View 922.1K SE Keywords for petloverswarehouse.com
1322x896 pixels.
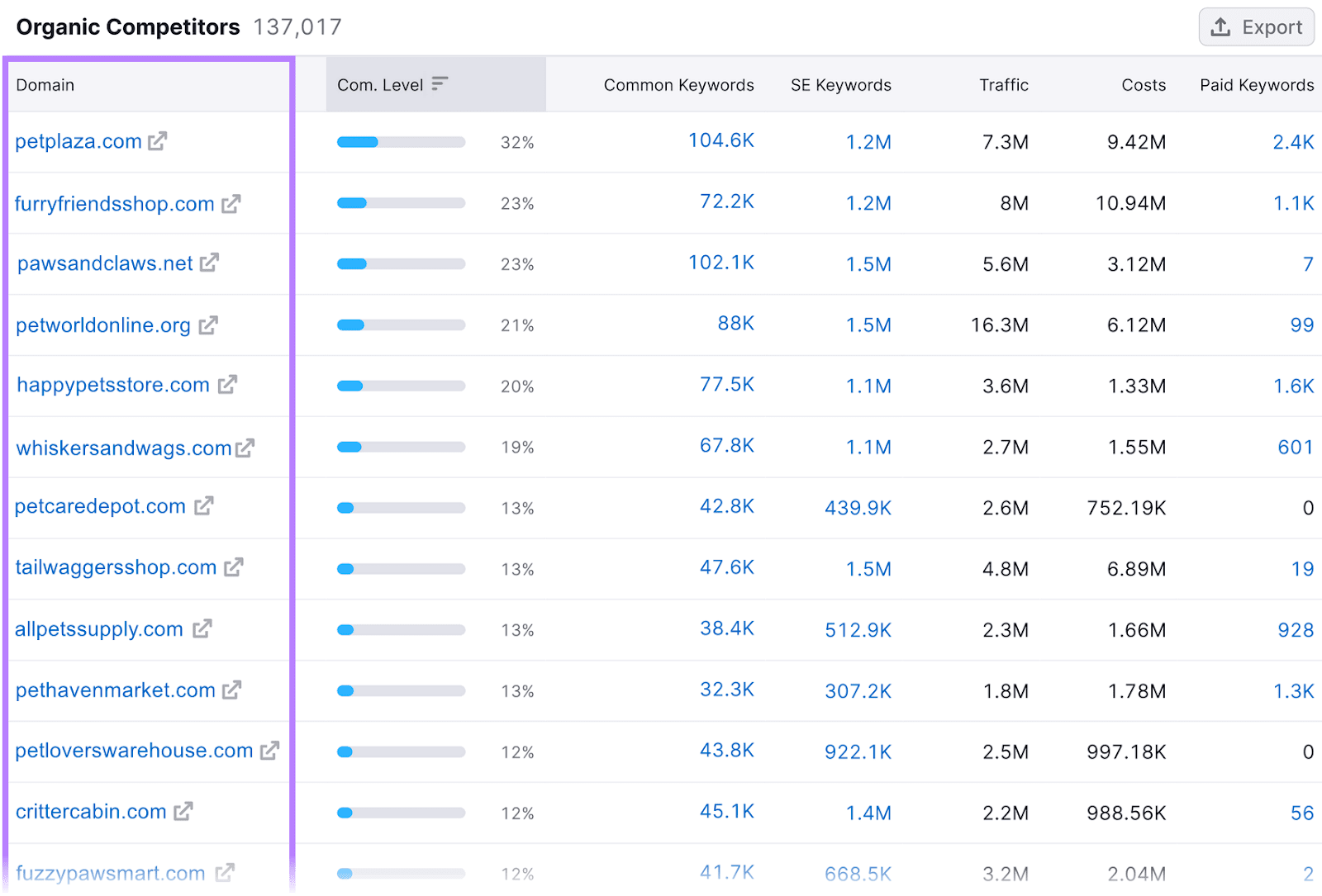pos(857,751)
